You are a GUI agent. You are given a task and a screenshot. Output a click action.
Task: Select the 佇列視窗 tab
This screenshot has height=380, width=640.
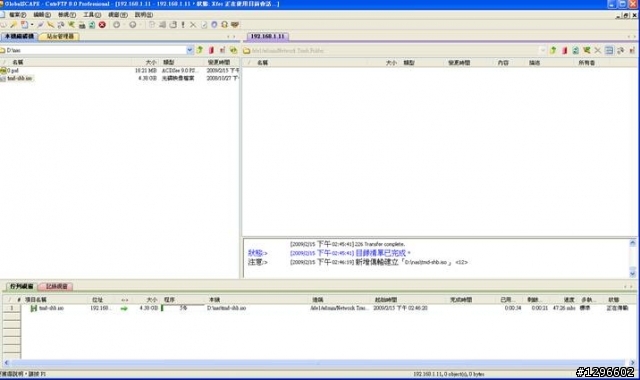[x=21, y=287]
